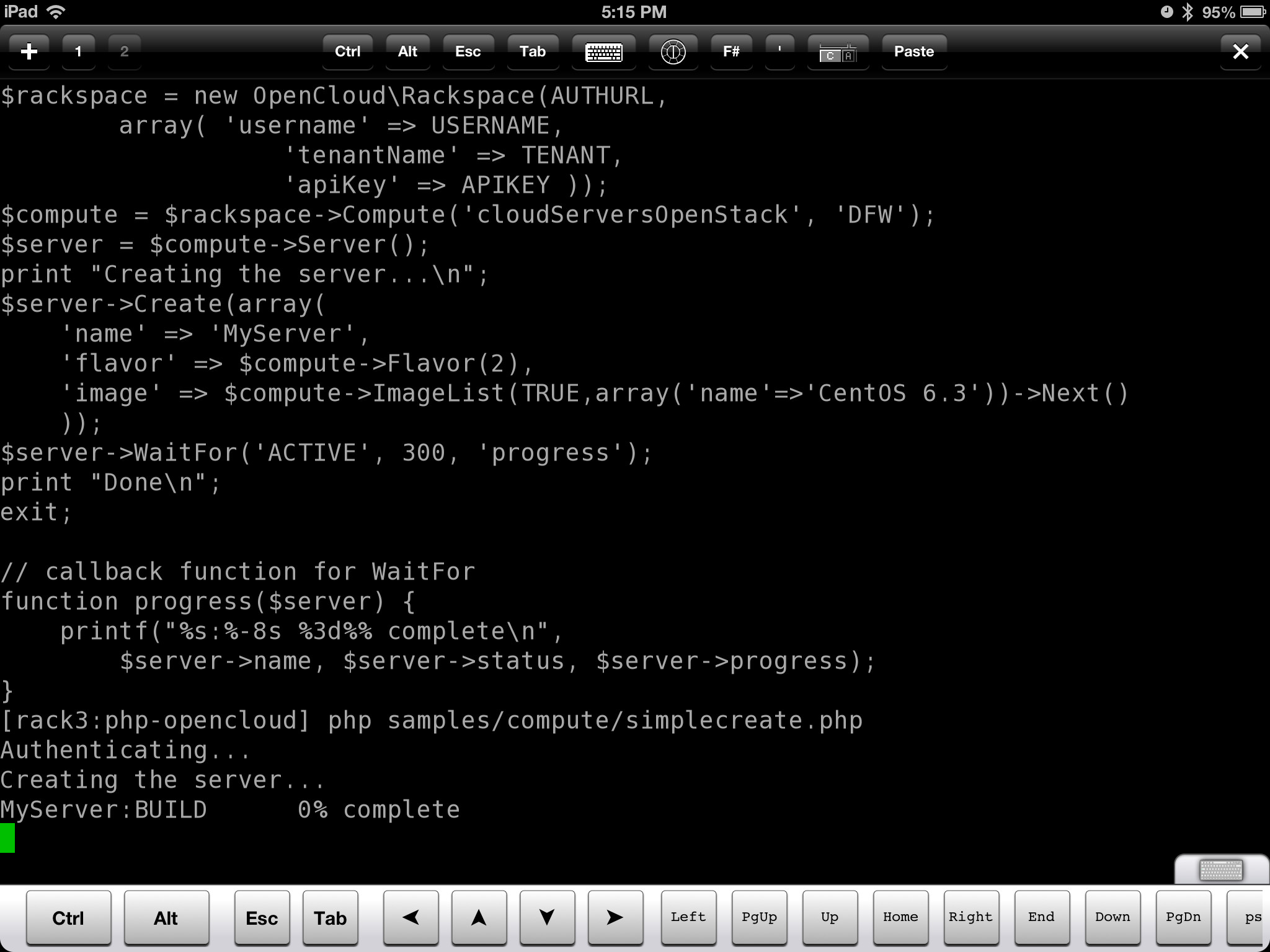The image size is (1270, 952).
Task: Open a new terminal session with the plus icon
Action: coord(29,51)
